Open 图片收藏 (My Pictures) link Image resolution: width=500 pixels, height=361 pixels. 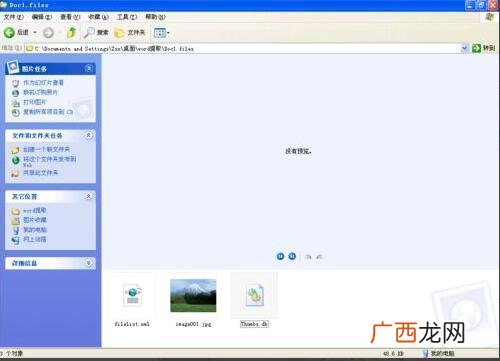point(35,220)
